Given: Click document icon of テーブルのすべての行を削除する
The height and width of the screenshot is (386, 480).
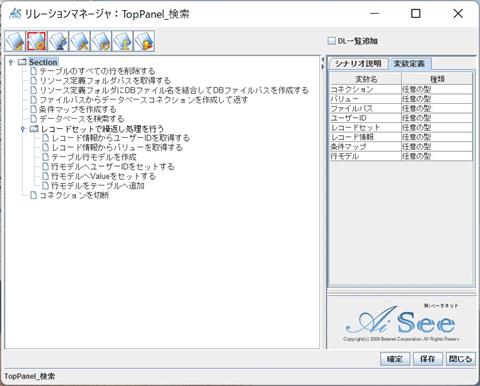Looking at the screenshot, I should [x=33, y=71].
